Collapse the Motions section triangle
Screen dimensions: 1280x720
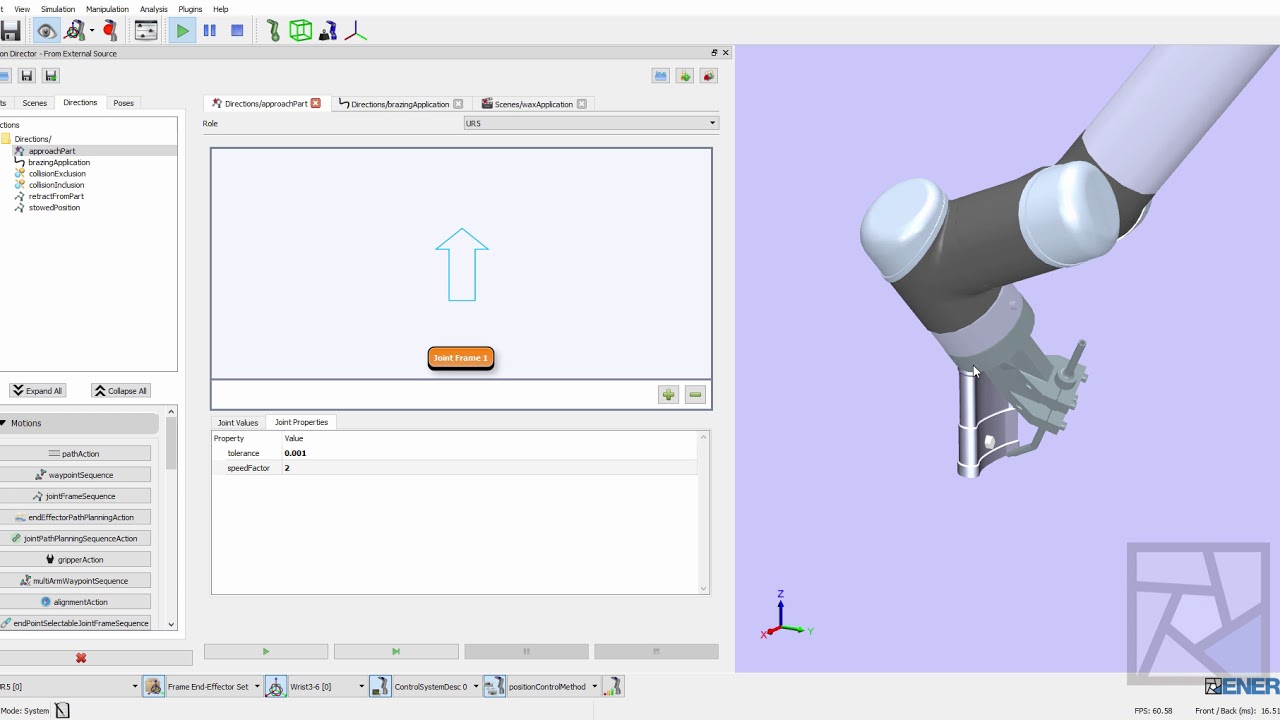(4, 423)
